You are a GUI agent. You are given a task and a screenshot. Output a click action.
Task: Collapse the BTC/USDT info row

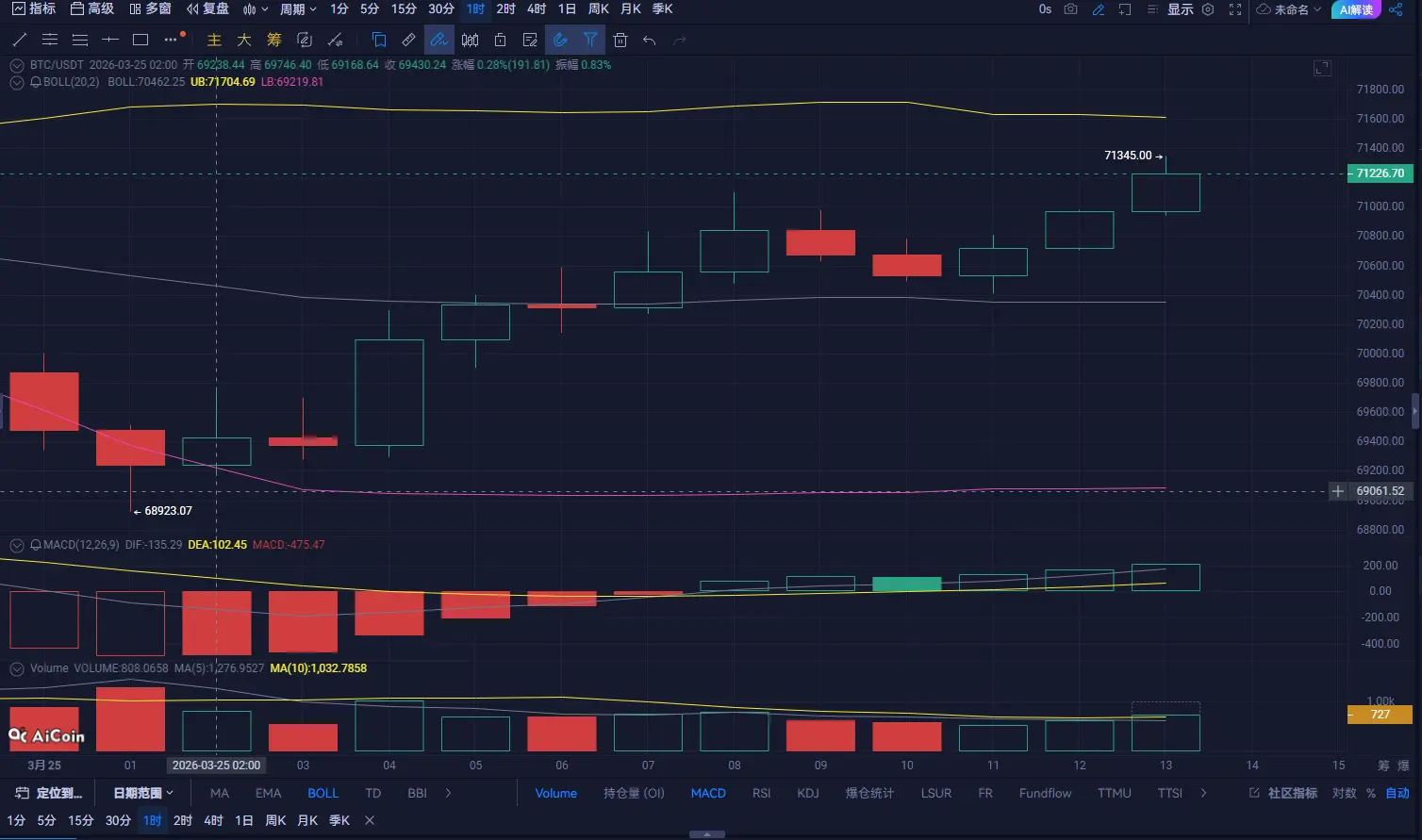[16, 65]
